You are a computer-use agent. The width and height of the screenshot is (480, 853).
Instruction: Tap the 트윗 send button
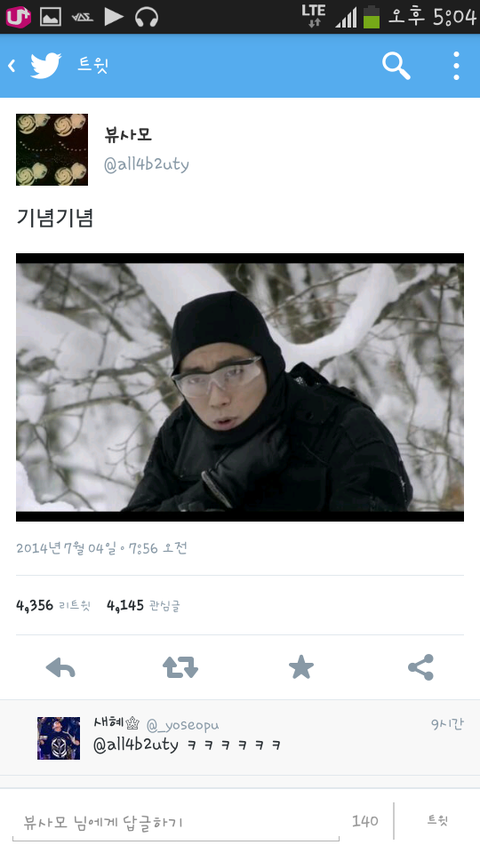pos(438,820)
